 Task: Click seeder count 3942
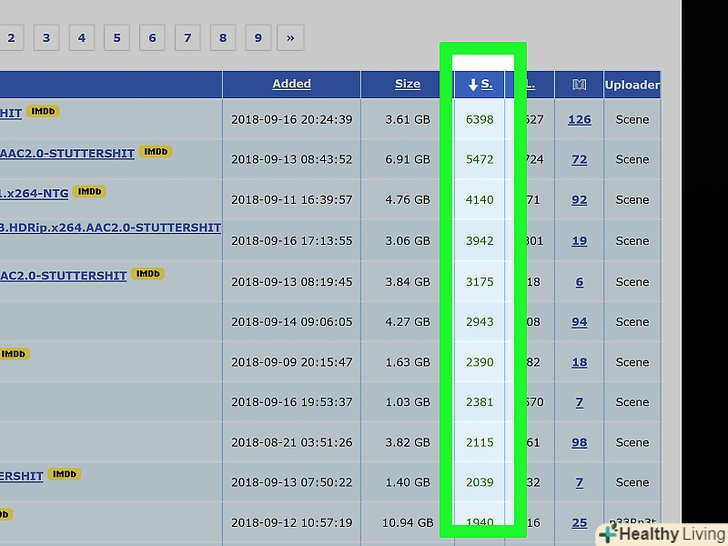pos(480,241)
